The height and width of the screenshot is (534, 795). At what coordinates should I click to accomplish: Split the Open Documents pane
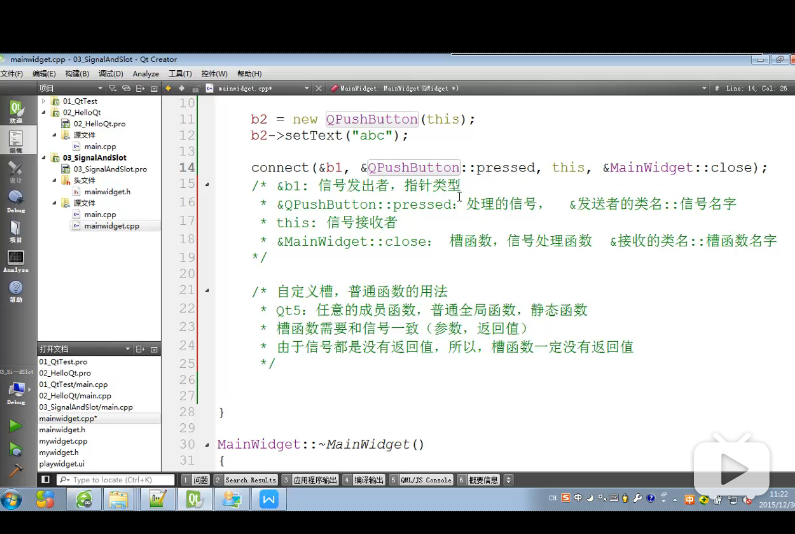pos(140,349)
